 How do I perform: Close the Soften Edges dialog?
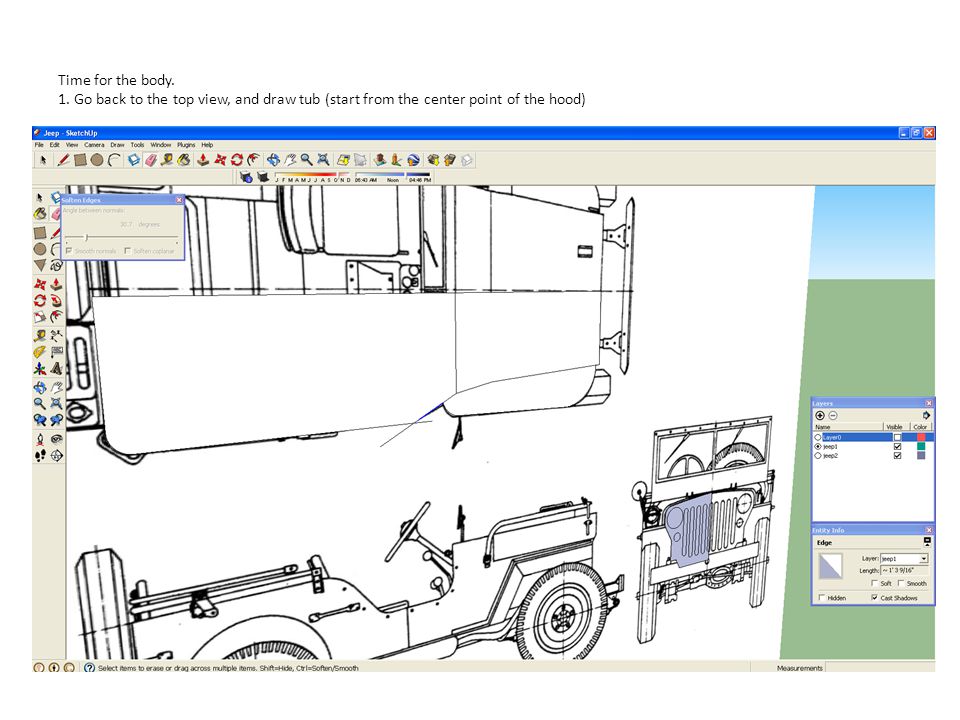click(179, 200)
